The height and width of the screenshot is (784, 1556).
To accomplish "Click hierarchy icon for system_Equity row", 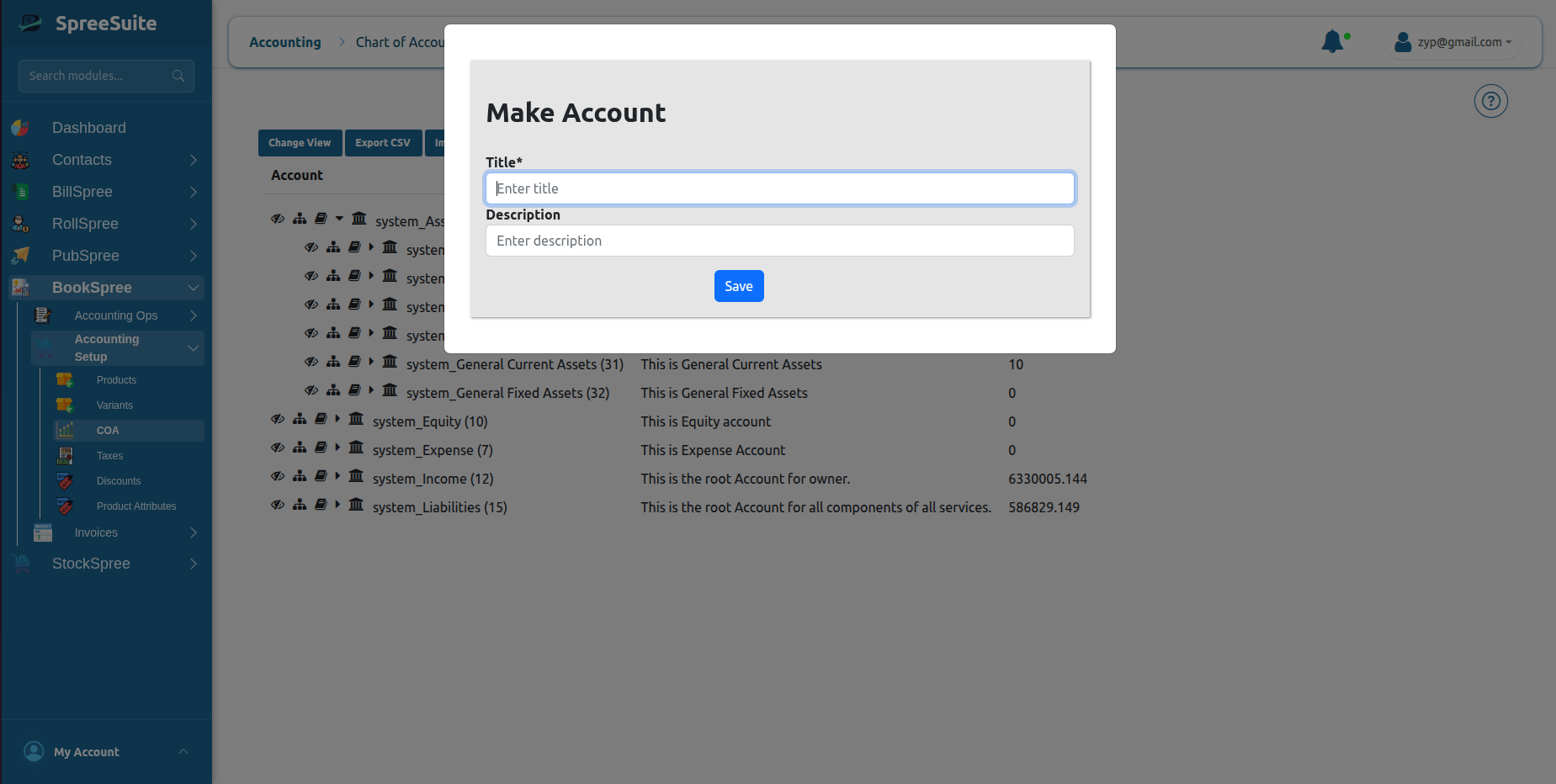I will 300,419.
